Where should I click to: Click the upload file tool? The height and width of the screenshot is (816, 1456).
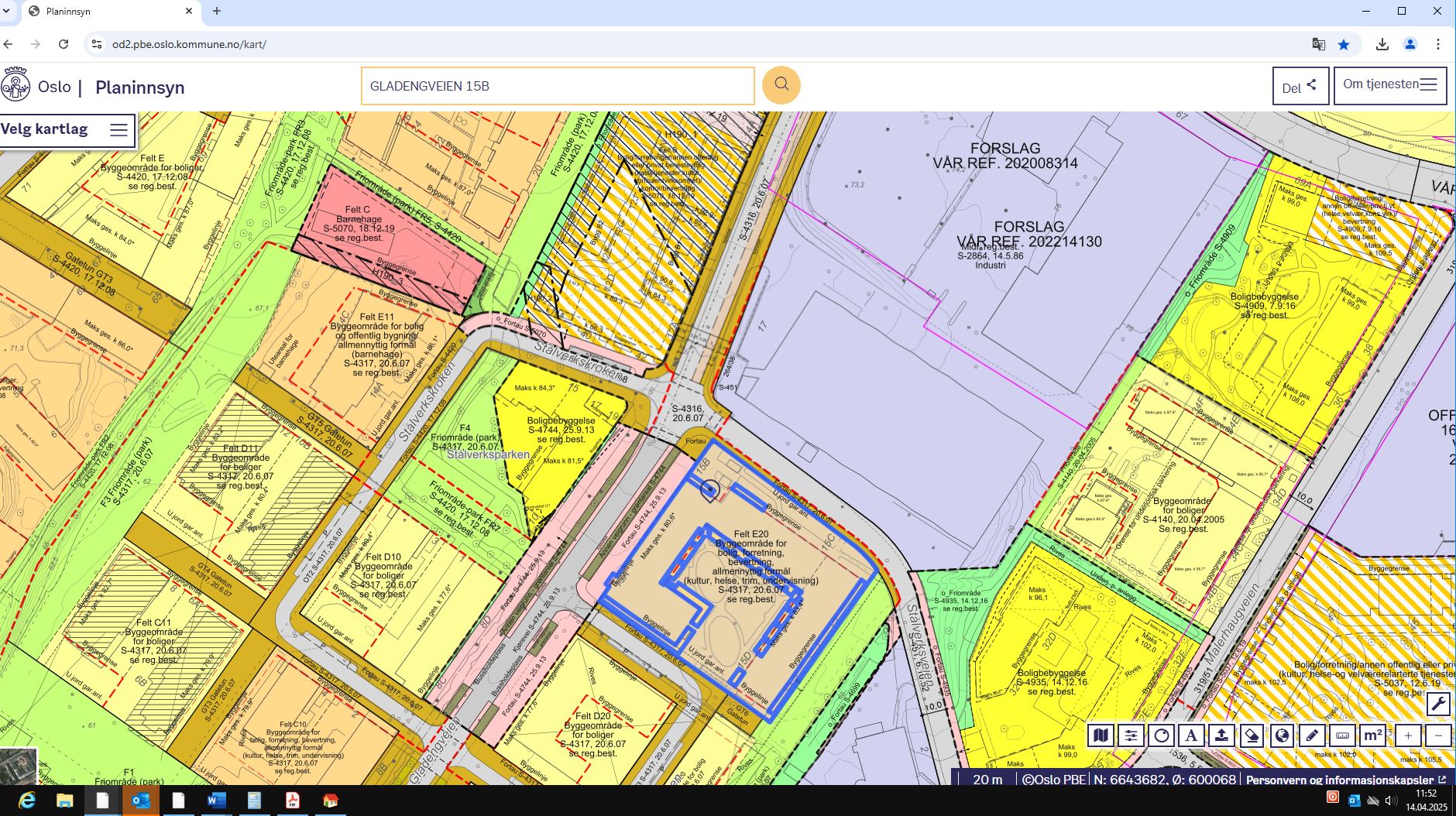tap(1221, 735)
